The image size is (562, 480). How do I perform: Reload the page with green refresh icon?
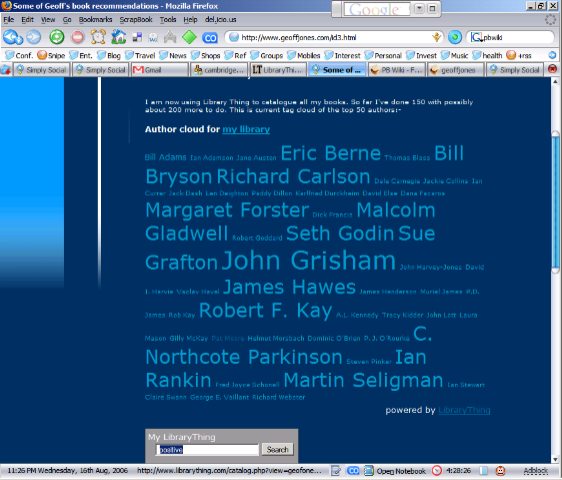click(x=57, y=37)
